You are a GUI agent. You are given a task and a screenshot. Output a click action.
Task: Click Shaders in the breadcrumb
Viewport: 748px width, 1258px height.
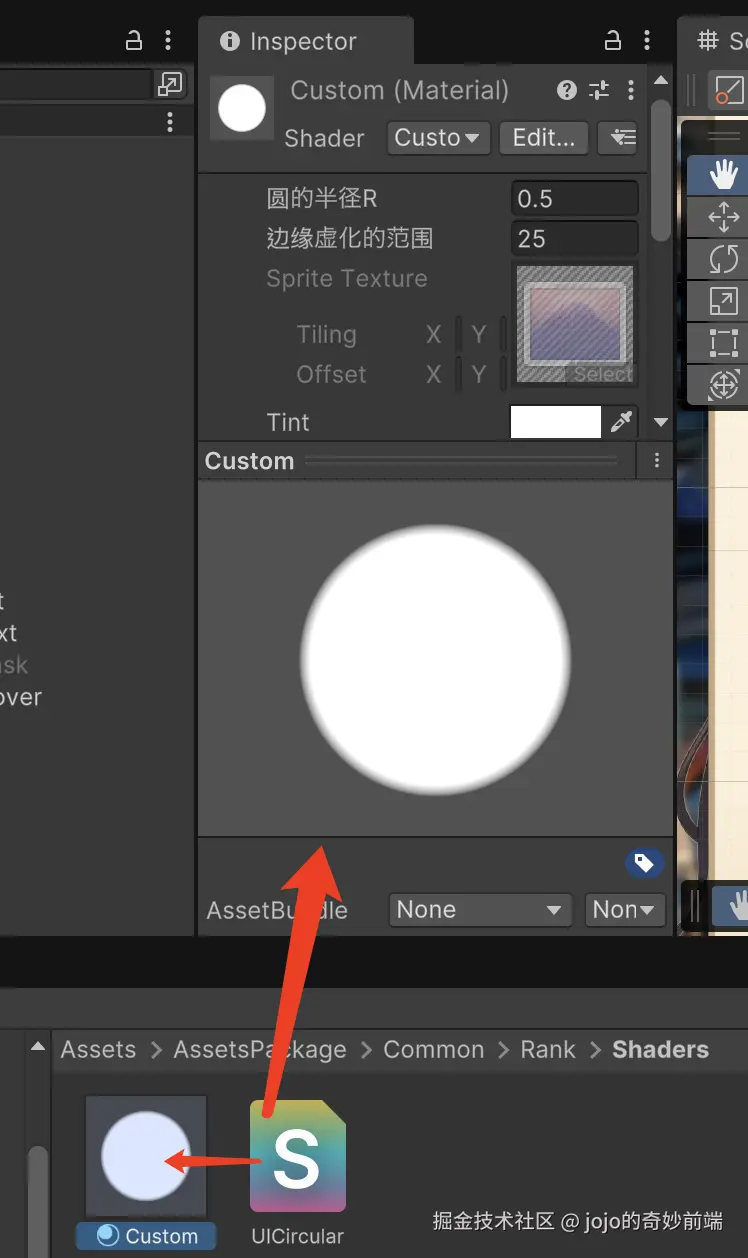coord(660,1050)
